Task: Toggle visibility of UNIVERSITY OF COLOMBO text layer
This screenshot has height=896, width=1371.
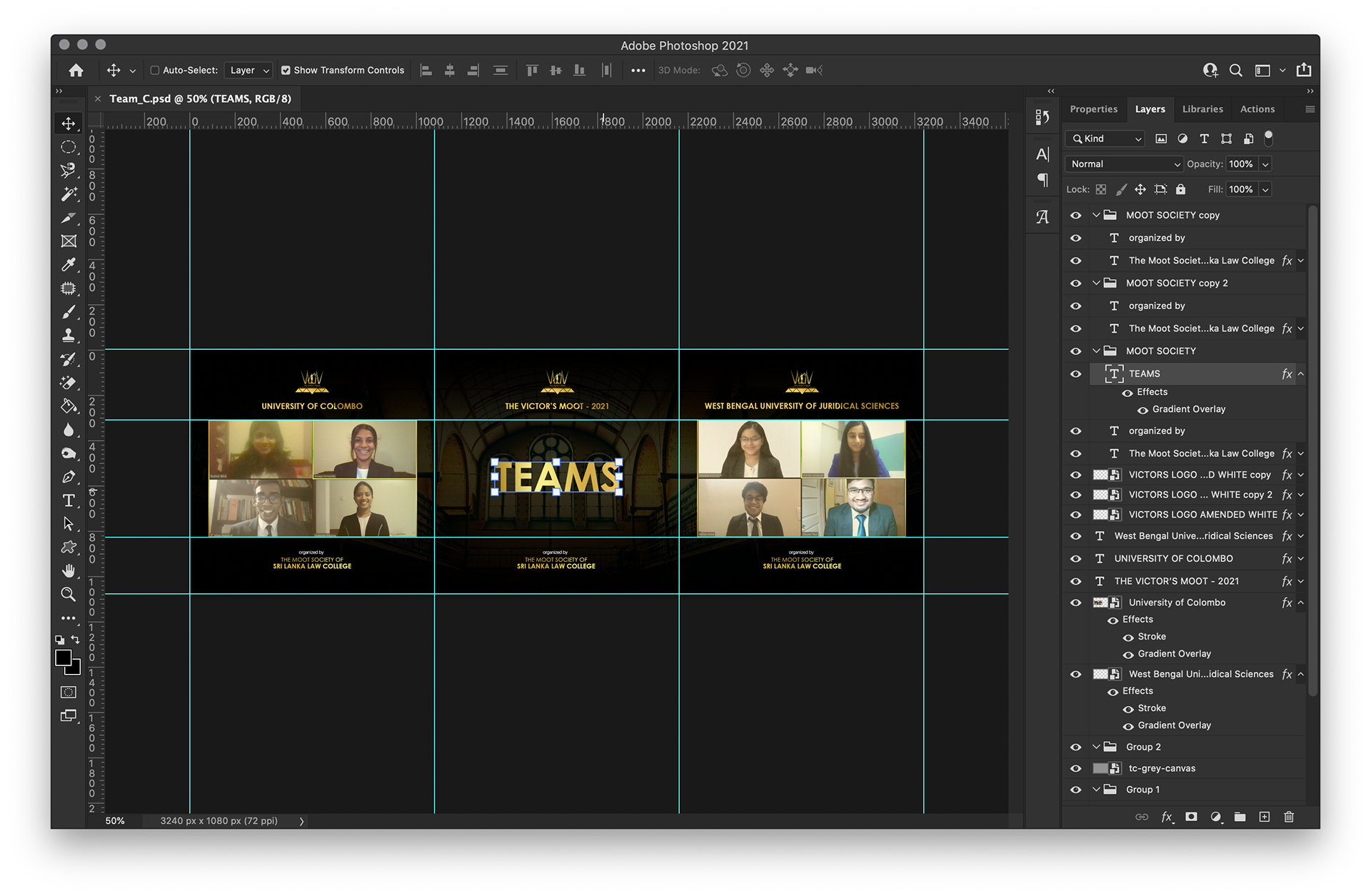Action: (1075, 558)
